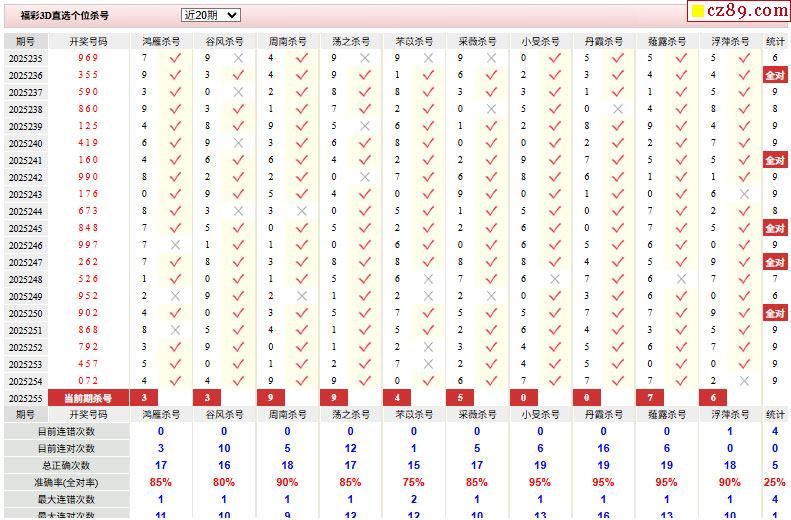Viewport: 791px width, 520px height.
Task: Click the red current-period kill number 4
Action: pyautogui.click(x=397, y=398)
